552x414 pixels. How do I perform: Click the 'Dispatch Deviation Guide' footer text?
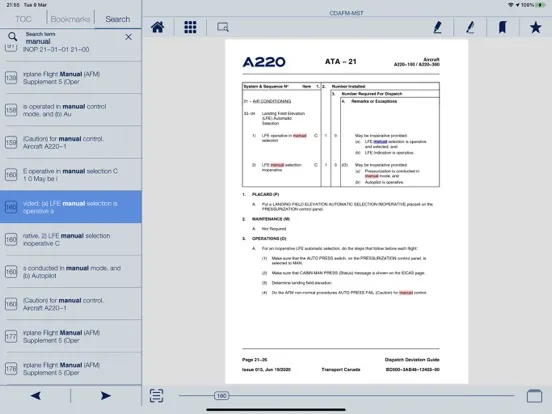click(x=412, y=360)
